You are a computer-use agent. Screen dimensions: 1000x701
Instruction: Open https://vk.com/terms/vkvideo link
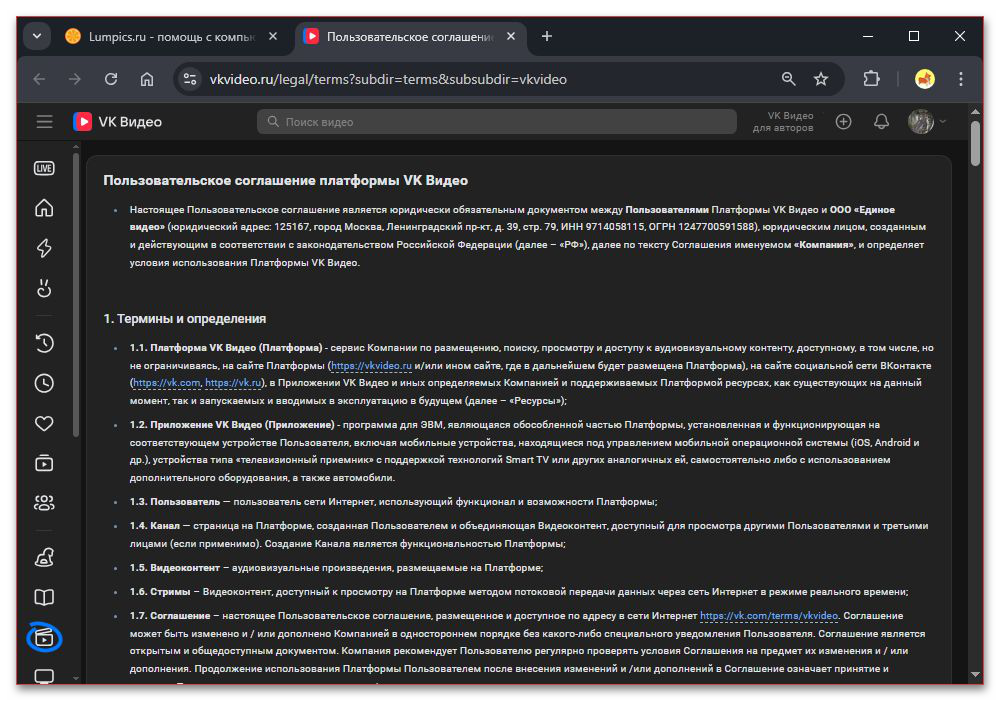coord(768,616)
